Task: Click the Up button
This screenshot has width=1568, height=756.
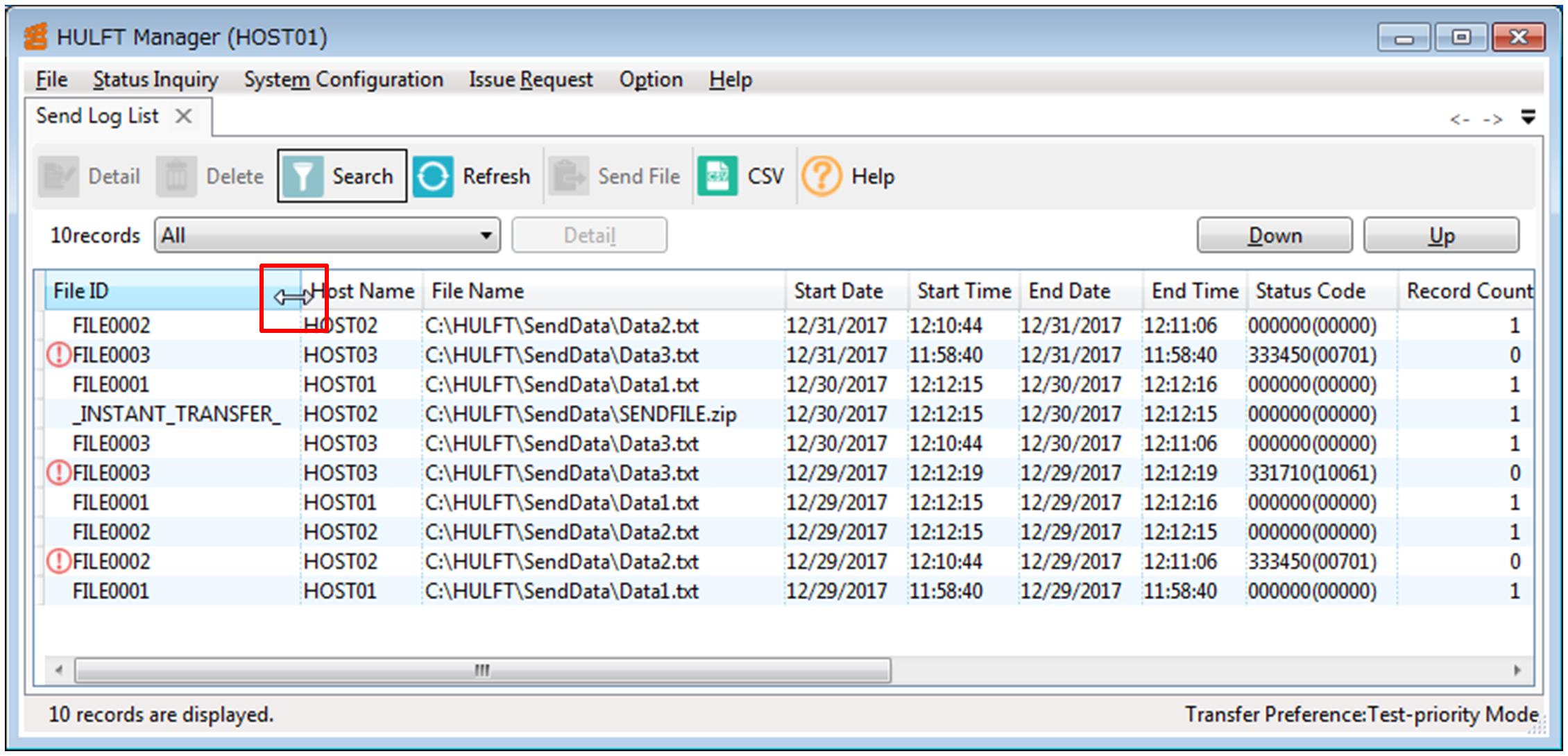Action: click(1441, 236)
